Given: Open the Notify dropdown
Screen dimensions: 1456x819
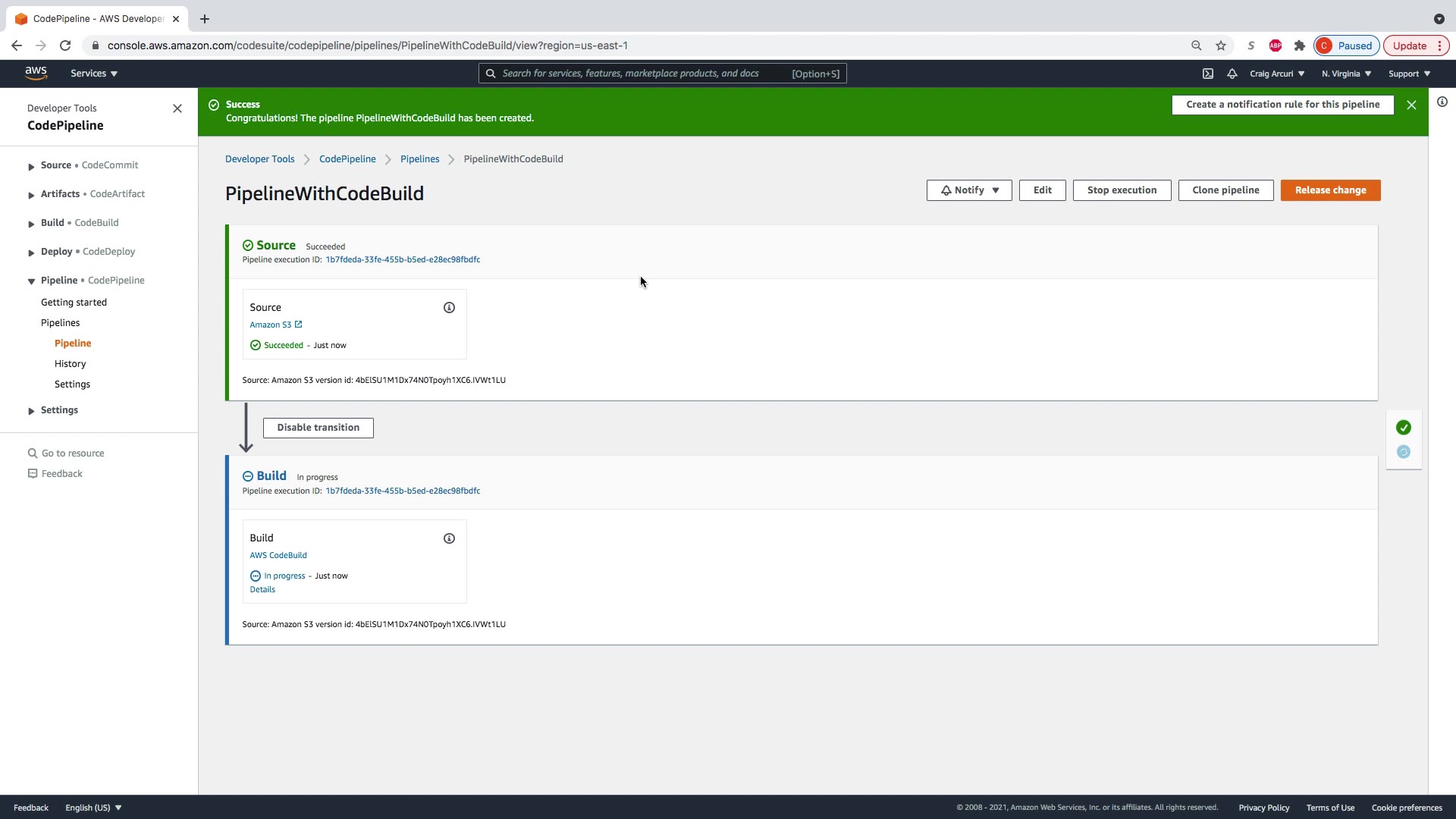Looking at the screenshot, I should pos(968,190).
